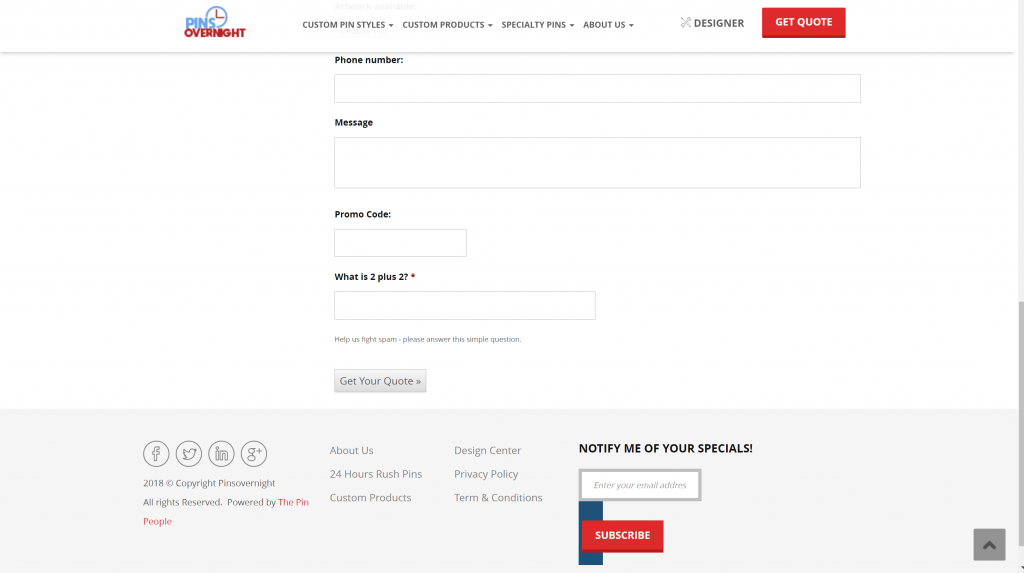This screenshot has height=573, width=1024.
Task: Click the scroll-to-top arrow button
Action: click(988, 545)
